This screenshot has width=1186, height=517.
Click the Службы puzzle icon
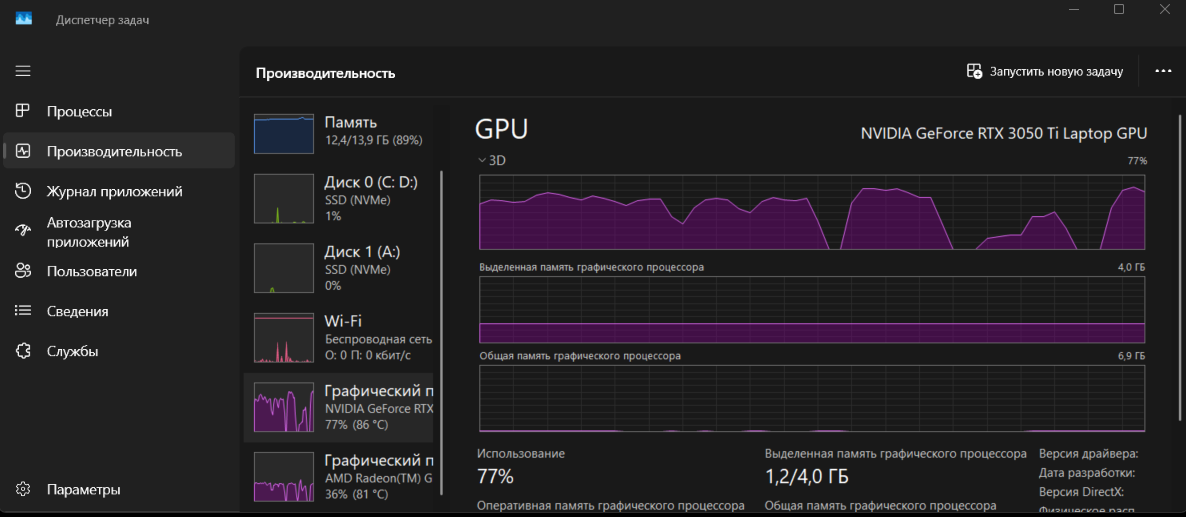[23, 351]
